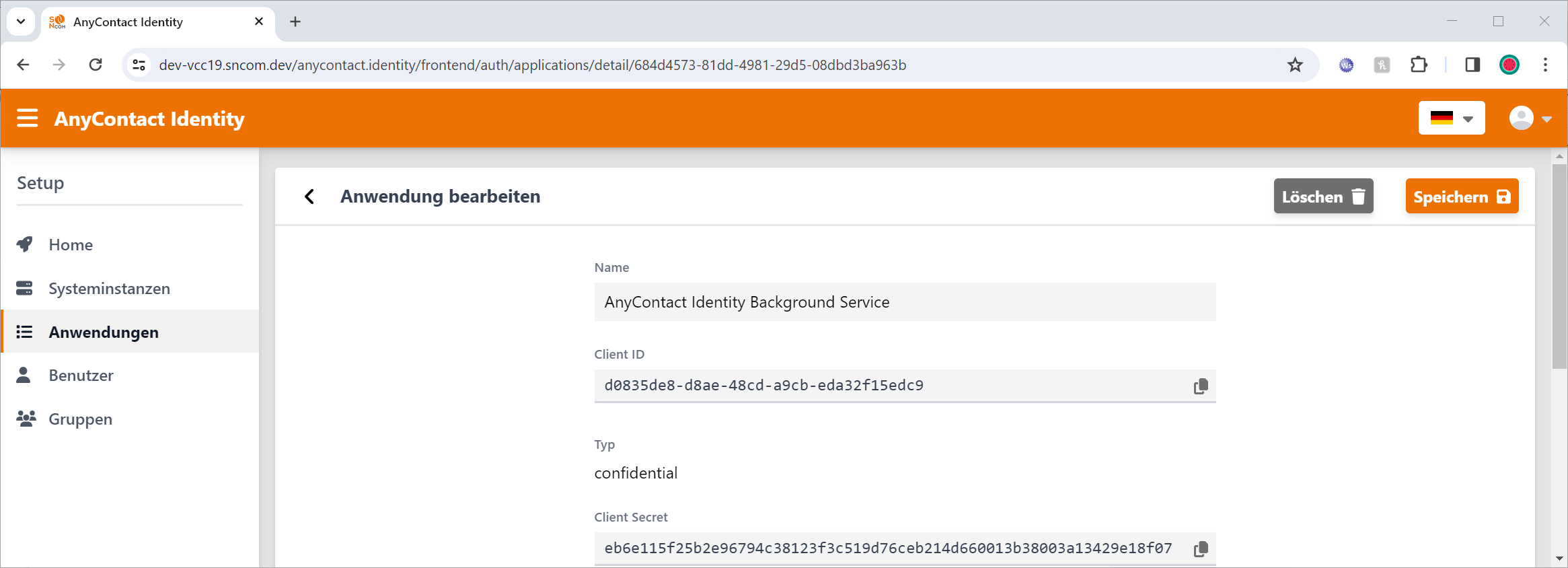Reload the current page
The height and width of the screenshot is (568, 1568).
coord(96,65)
